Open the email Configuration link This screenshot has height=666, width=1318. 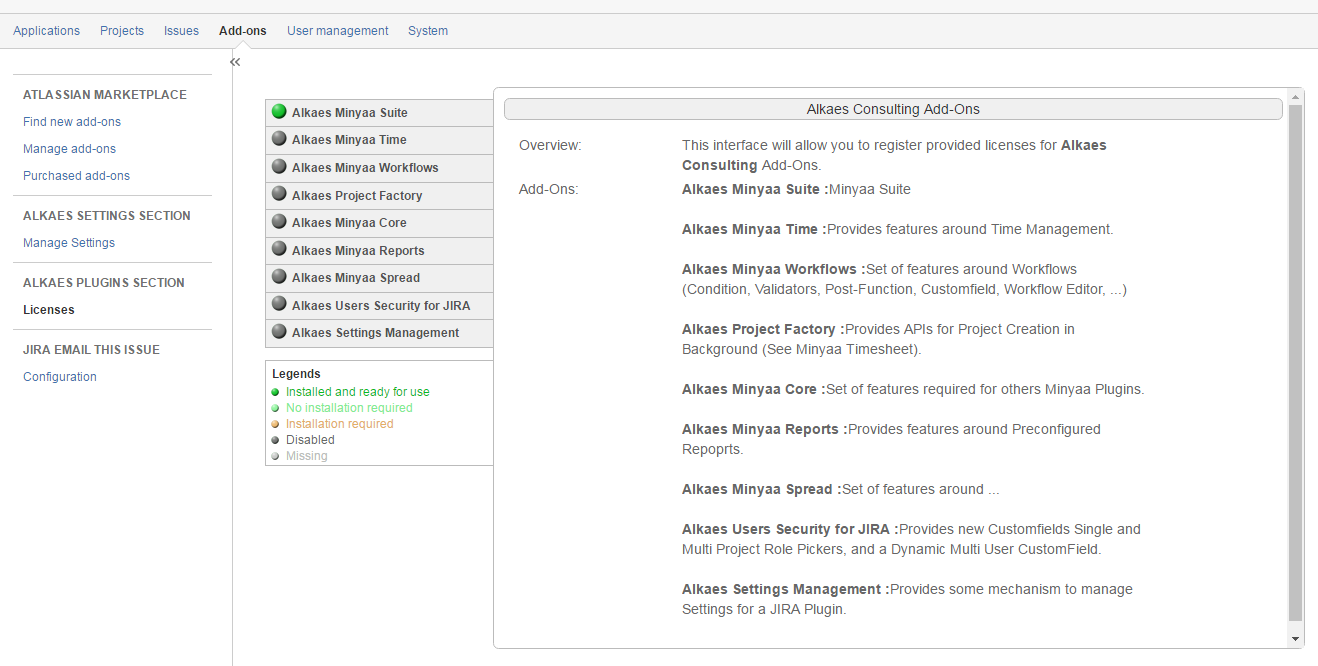pos(60,377)
